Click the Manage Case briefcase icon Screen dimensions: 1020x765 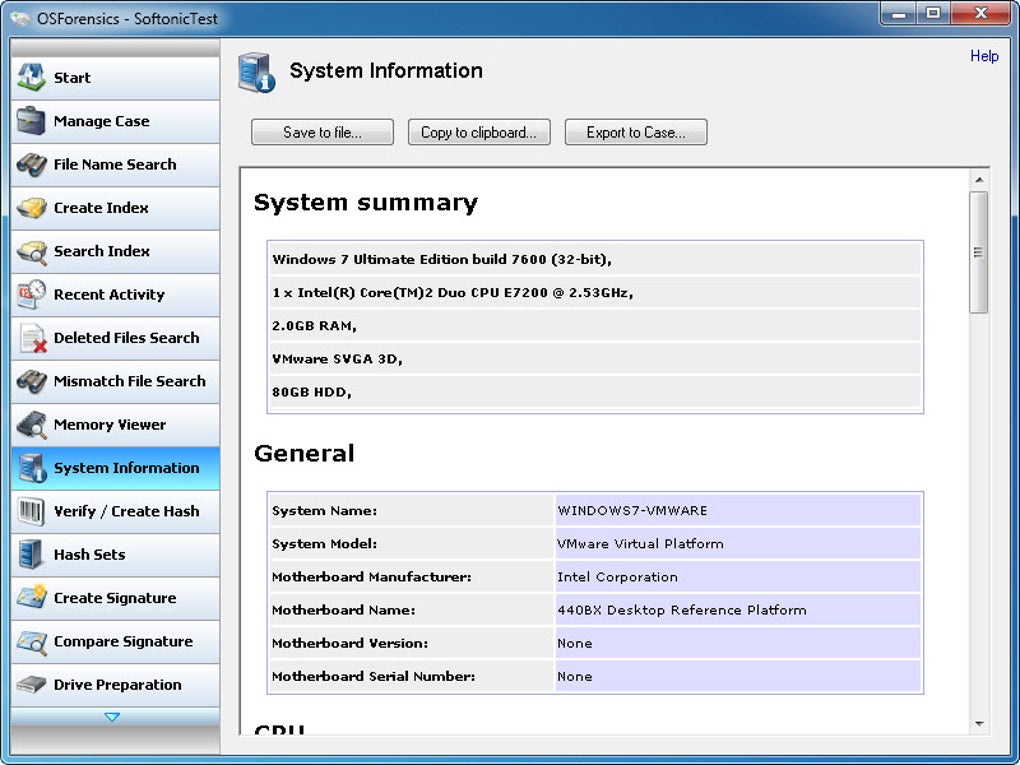(x=32, y=121)
